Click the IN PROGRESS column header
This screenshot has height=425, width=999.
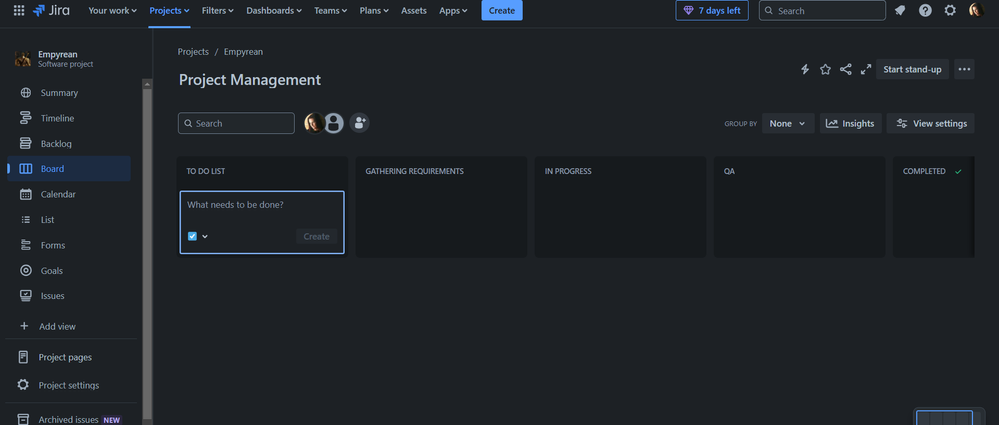point(568,171)
